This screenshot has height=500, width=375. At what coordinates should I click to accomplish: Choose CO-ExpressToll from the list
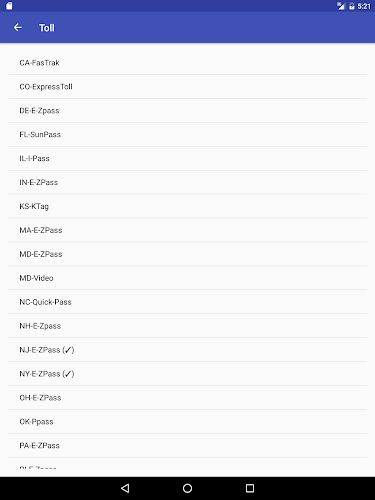click(187, 87)
